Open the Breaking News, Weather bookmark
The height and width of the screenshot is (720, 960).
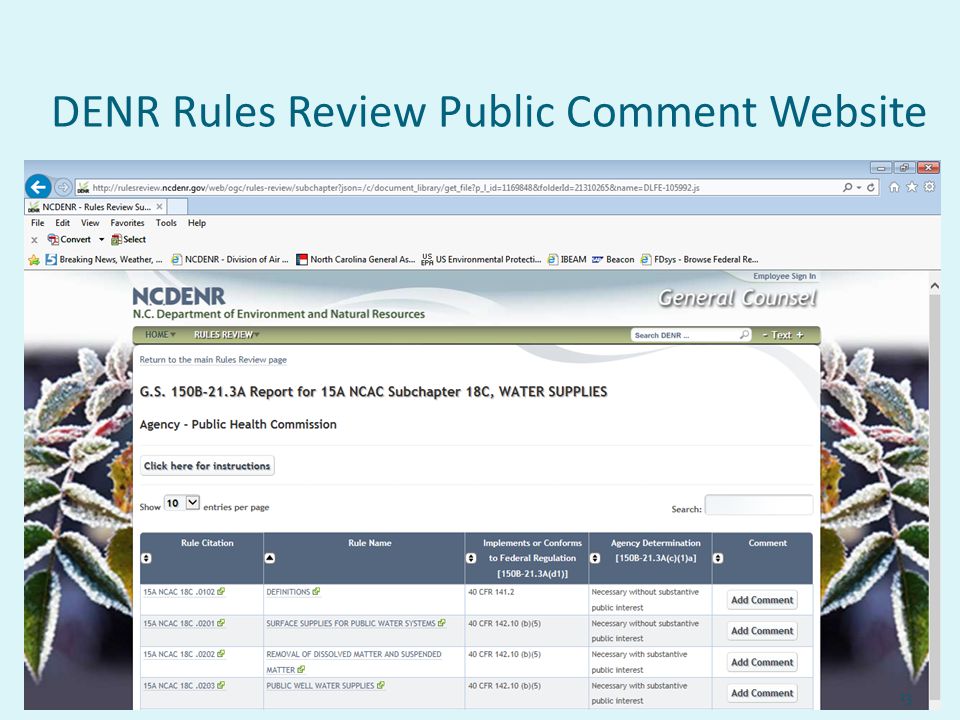[103, 260]
